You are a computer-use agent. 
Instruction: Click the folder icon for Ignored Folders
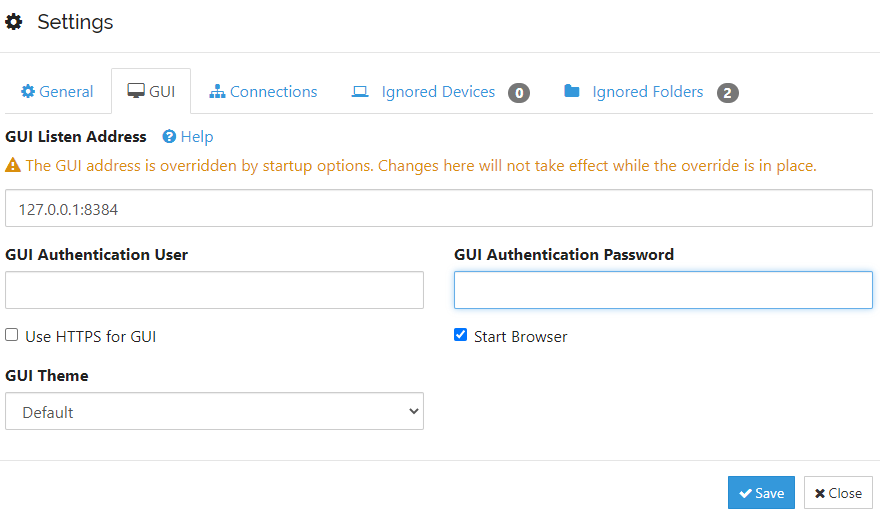click(572, 91)
